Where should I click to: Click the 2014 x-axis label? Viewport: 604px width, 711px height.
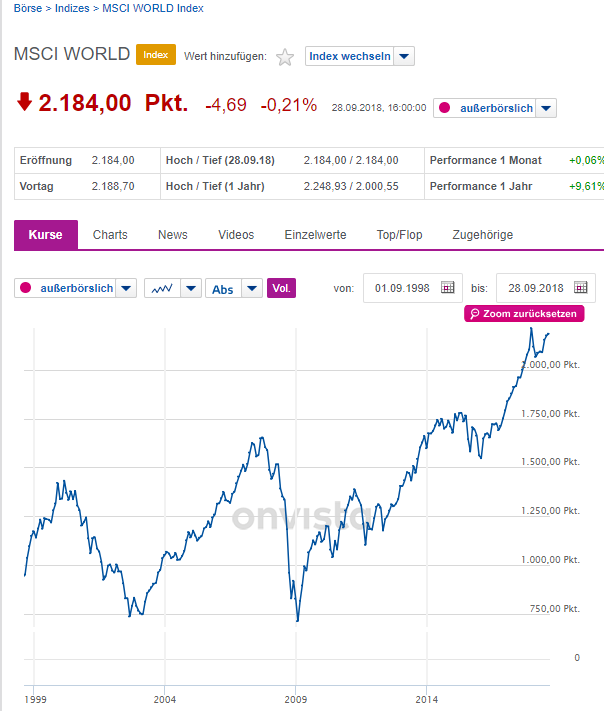[427, 699]
